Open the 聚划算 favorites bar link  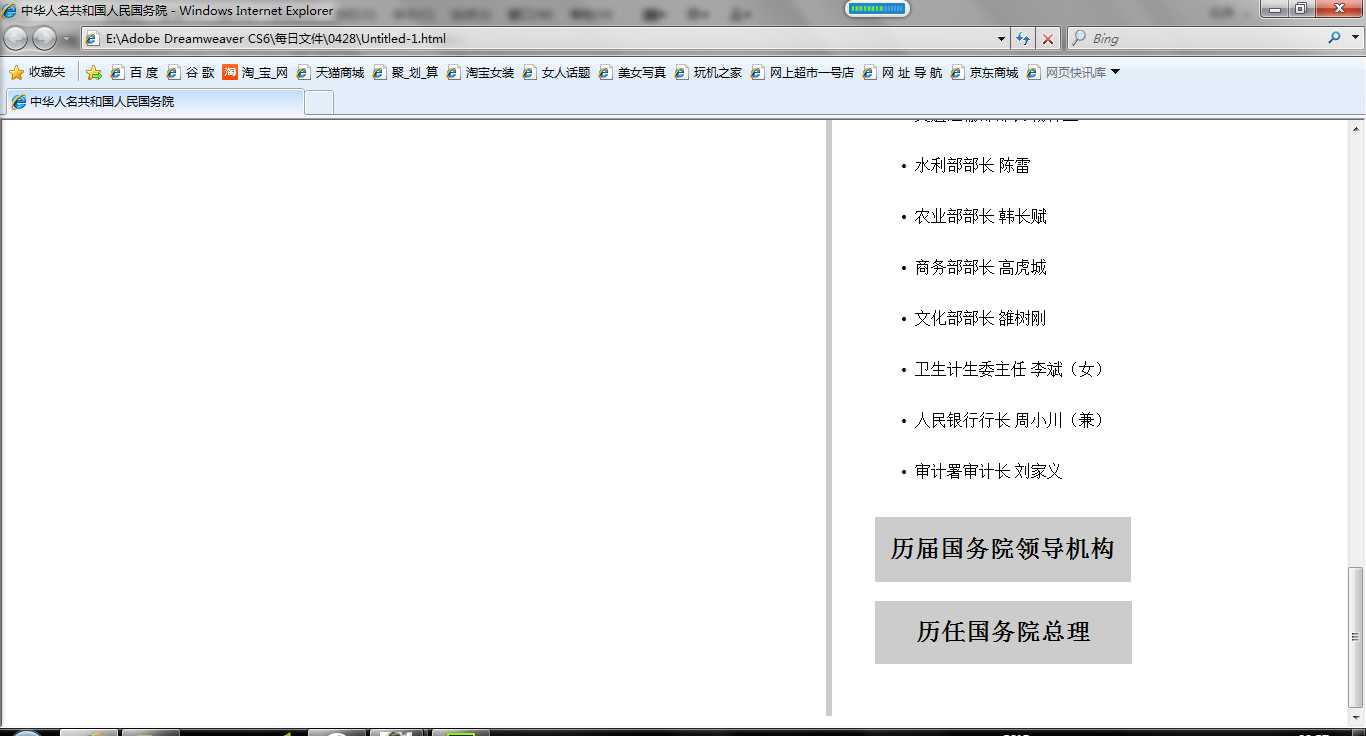405,72
